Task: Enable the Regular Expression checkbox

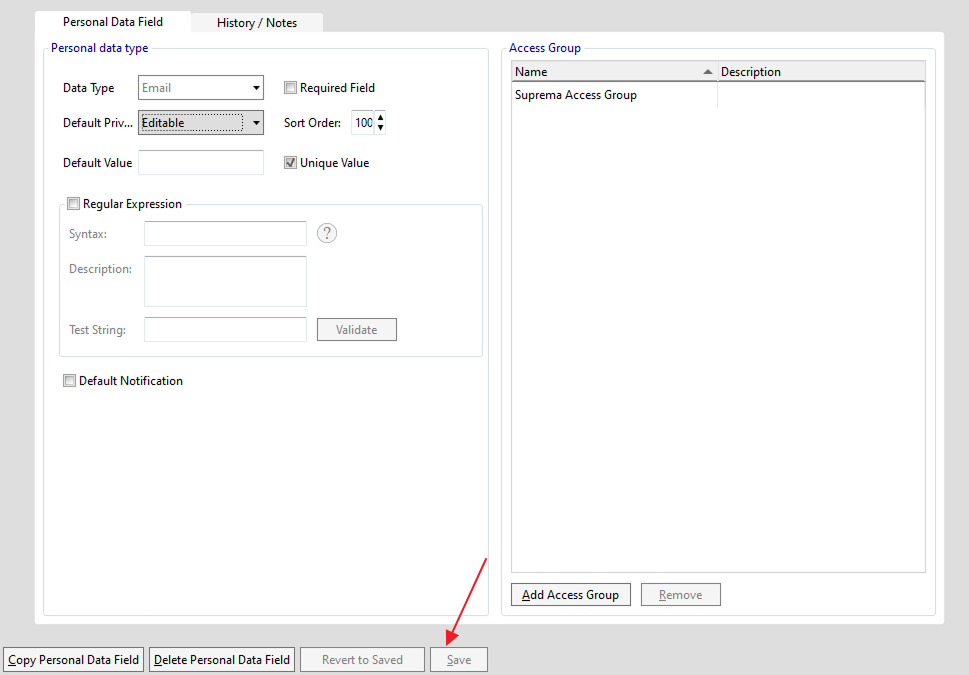Action: [73, 204]
